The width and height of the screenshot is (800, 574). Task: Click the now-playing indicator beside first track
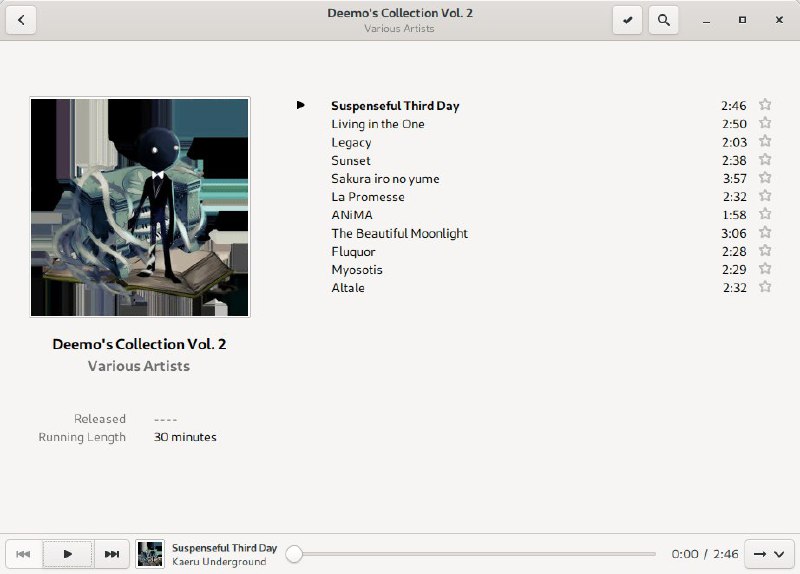[301, 105]
